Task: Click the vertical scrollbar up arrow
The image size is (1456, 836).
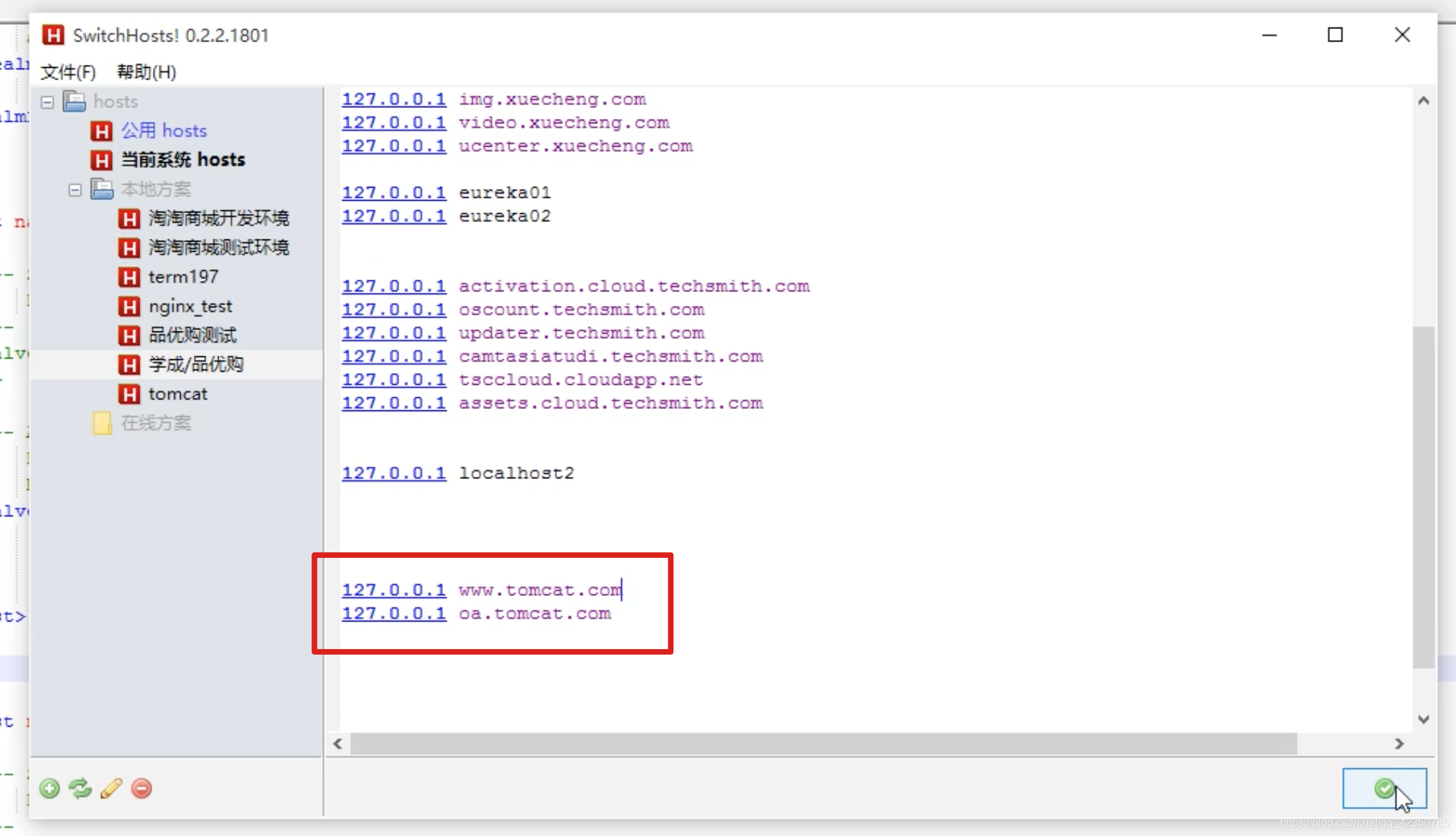Action: click(x=1423, y=101)
